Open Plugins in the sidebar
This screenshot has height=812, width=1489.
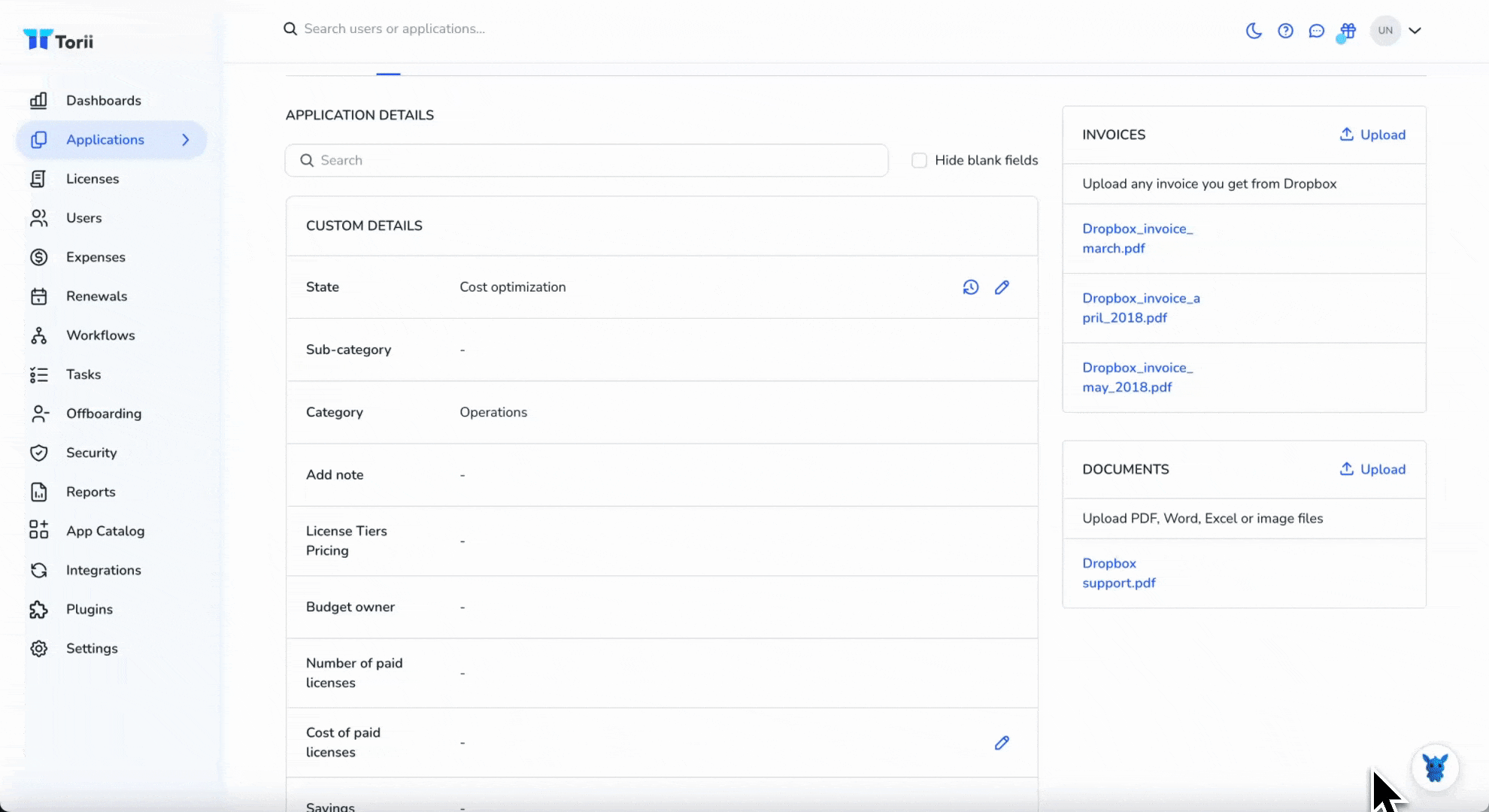(89, 609)
